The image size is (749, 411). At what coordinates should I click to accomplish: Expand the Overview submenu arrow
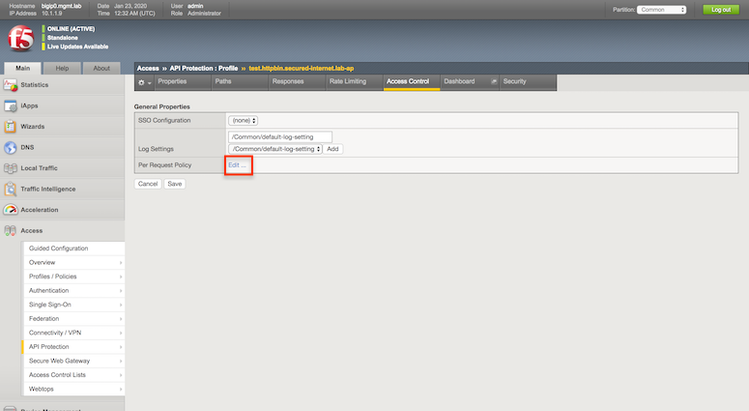pos(121,263)
